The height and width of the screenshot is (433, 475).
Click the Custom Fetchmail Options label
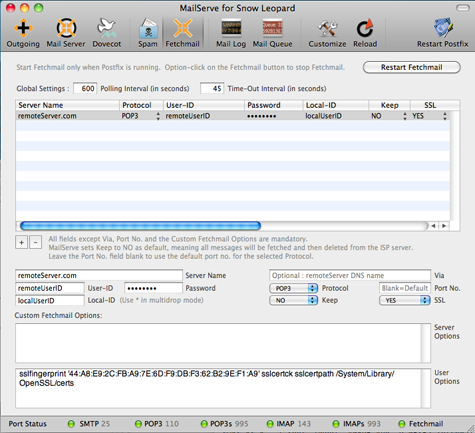58,315
